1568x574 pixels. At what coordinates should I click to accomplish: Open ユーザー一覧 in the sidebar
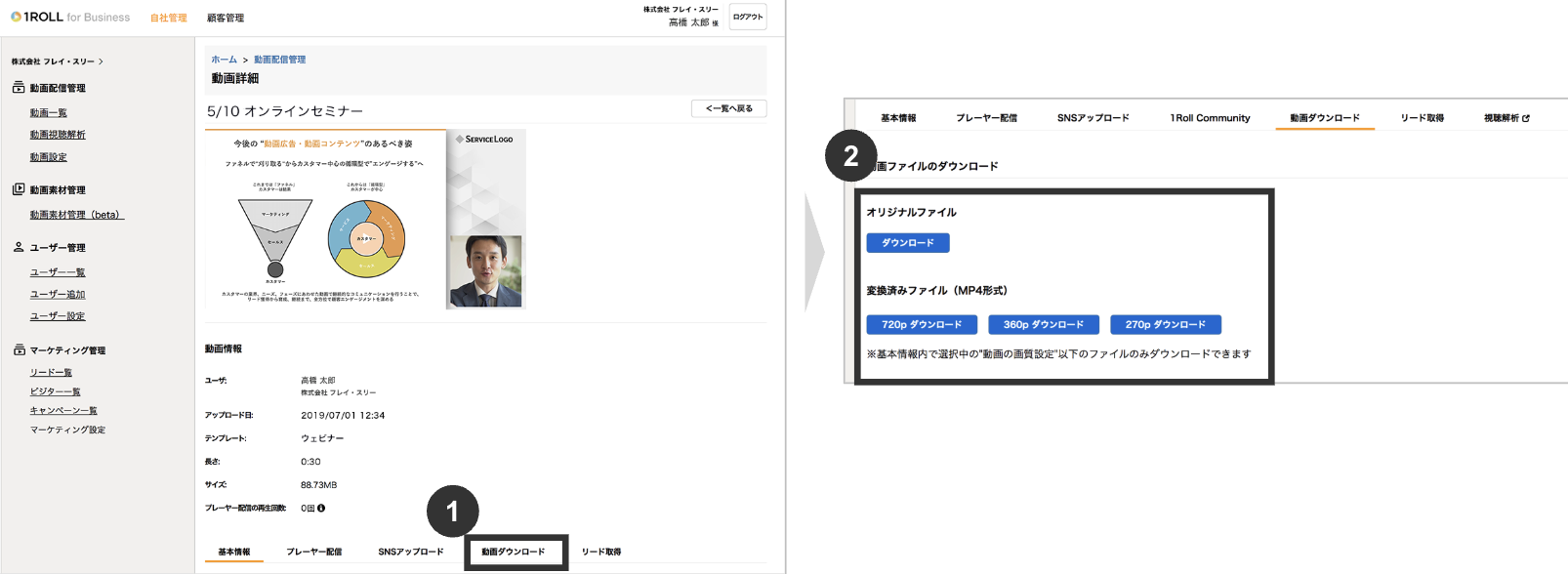click(58, 272)
